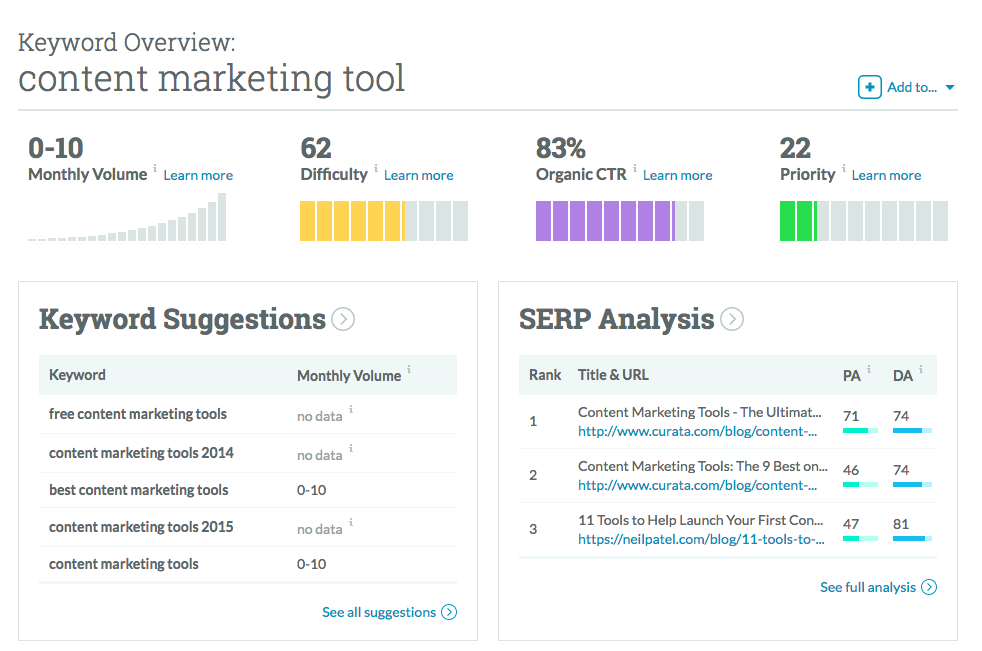Open rank 2 curata.com URL
This screenshot has height=651, width=982.
click(x=697, y=486)
